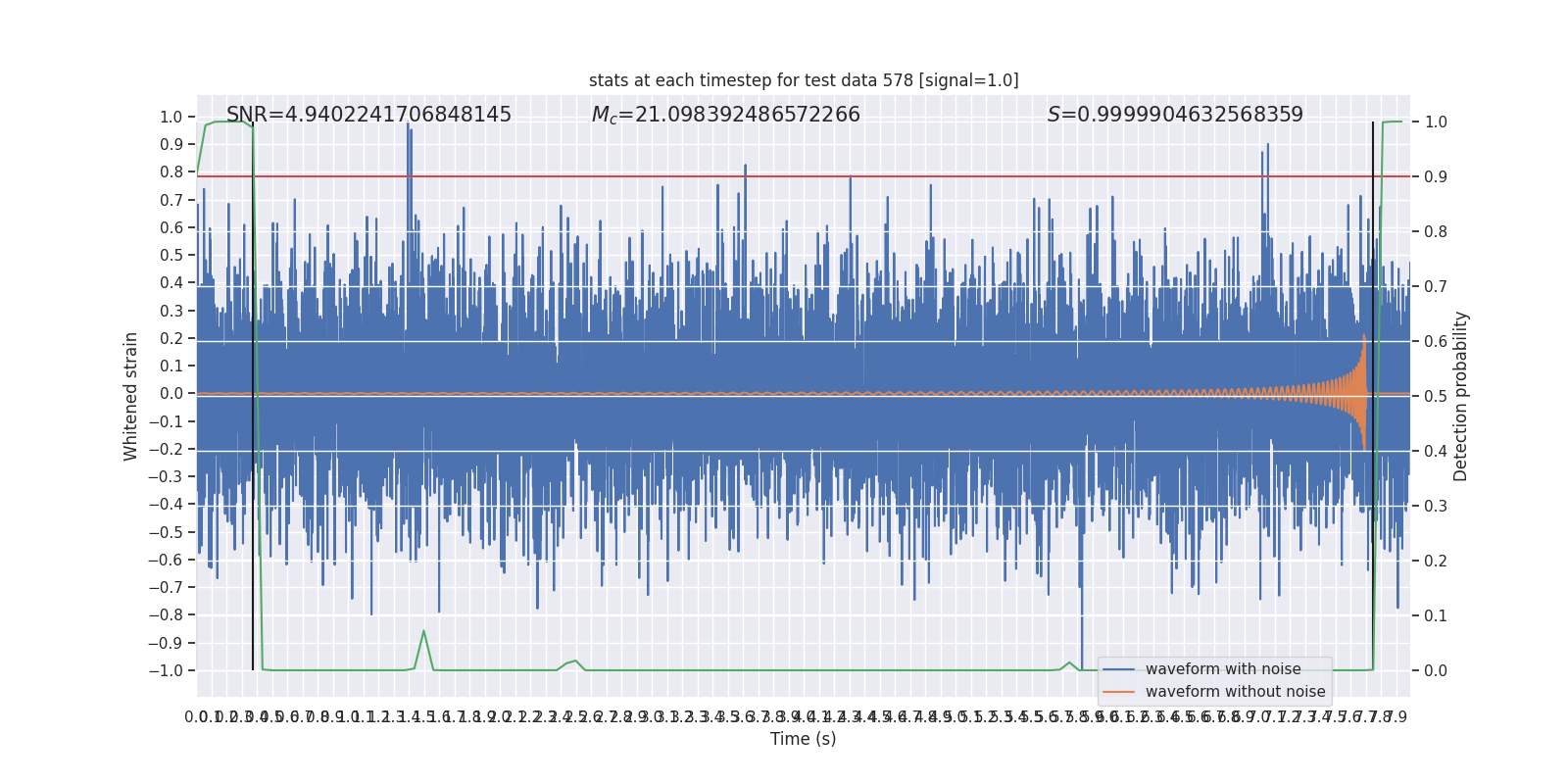
Task: Click Detection probability tick label 0.6
Action: coord(1436,341)
